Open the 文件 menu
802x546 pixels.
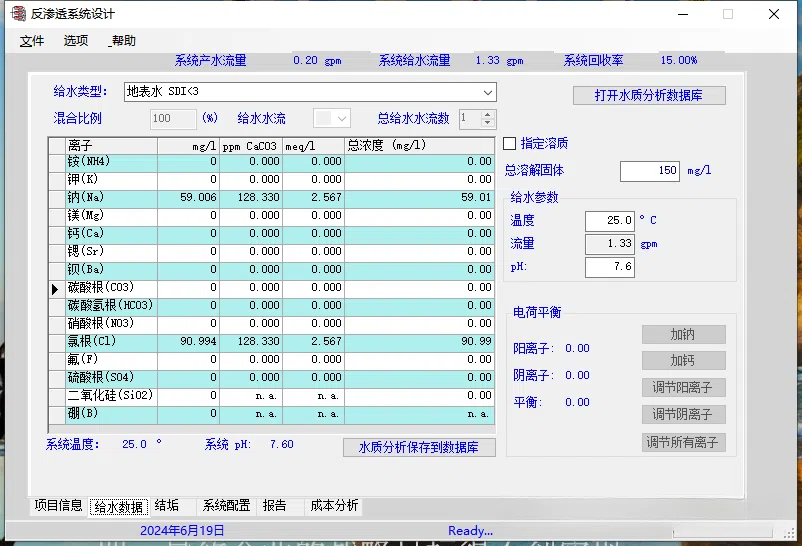(x=32, y=41)
